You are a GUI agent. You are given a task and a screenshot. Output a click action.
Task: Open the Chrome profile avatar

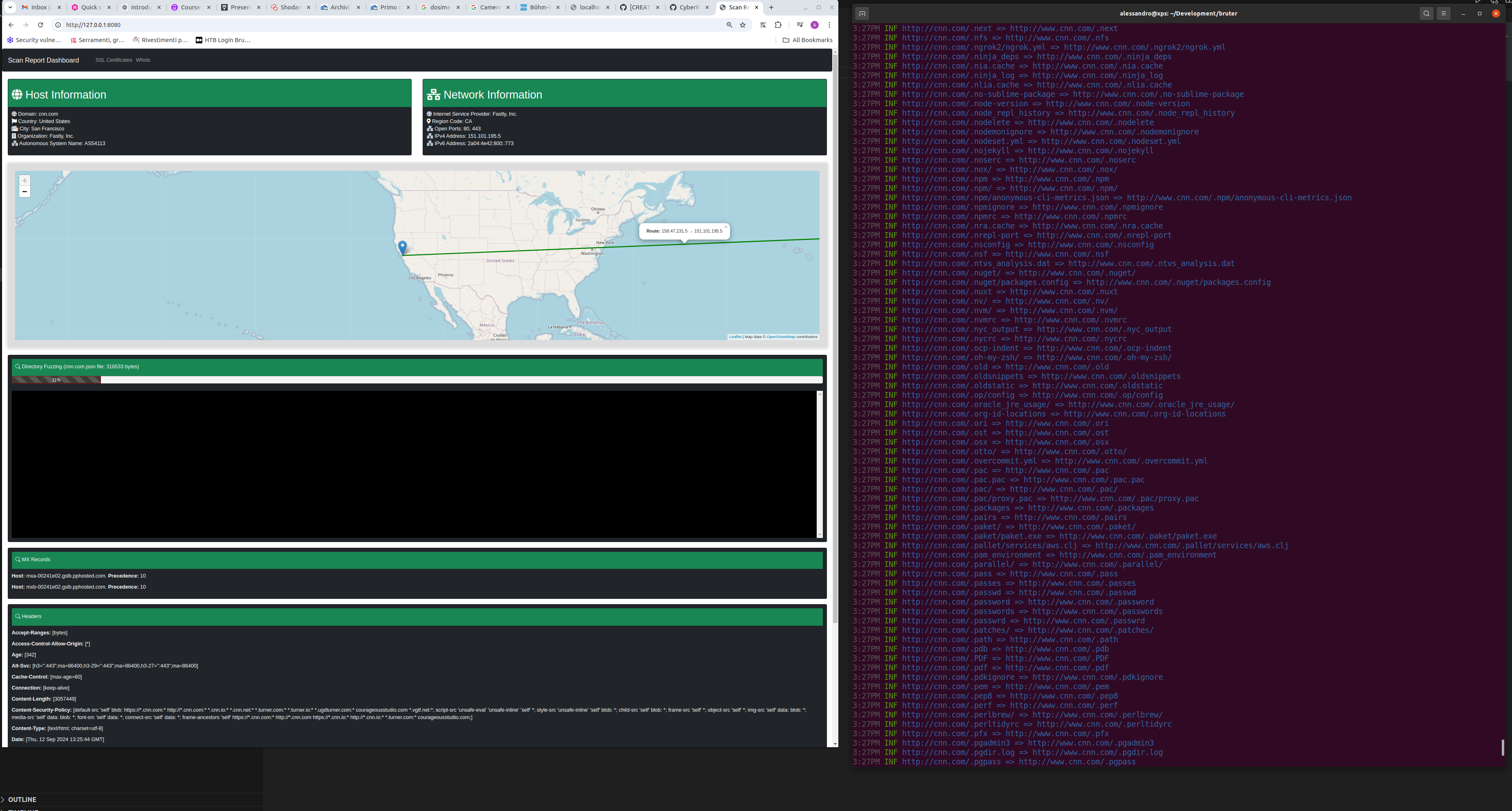[x=815, y=25]
